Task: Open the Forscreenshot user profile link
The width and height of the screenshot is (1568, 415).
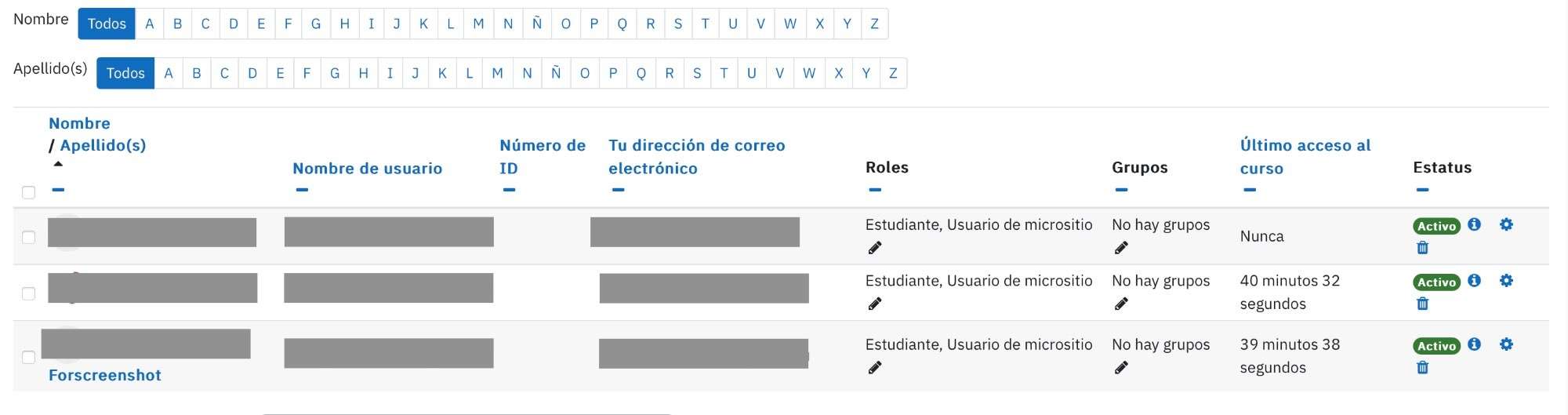Action: 105,375
